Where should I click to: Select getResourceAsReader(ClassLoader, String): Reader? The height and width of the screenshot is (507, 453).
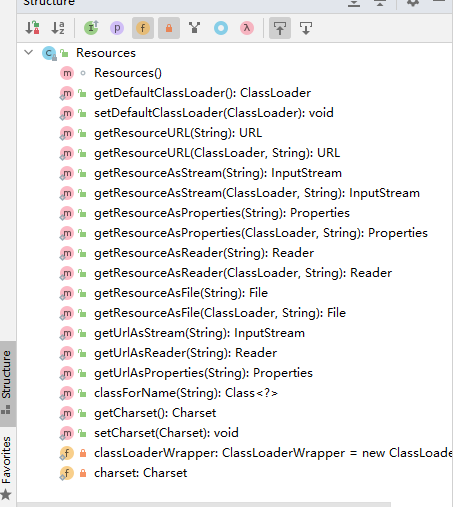tap(243, 273)
